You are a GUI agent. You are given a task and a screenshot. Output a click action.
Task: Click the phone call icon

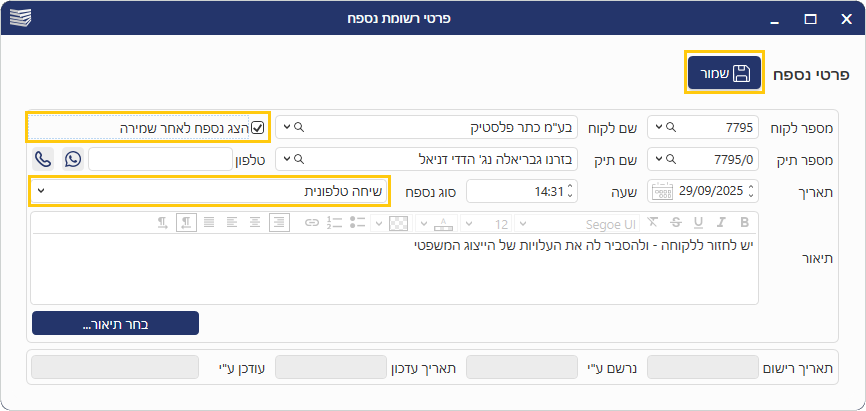pyautogui.click(x=43, y=159)
